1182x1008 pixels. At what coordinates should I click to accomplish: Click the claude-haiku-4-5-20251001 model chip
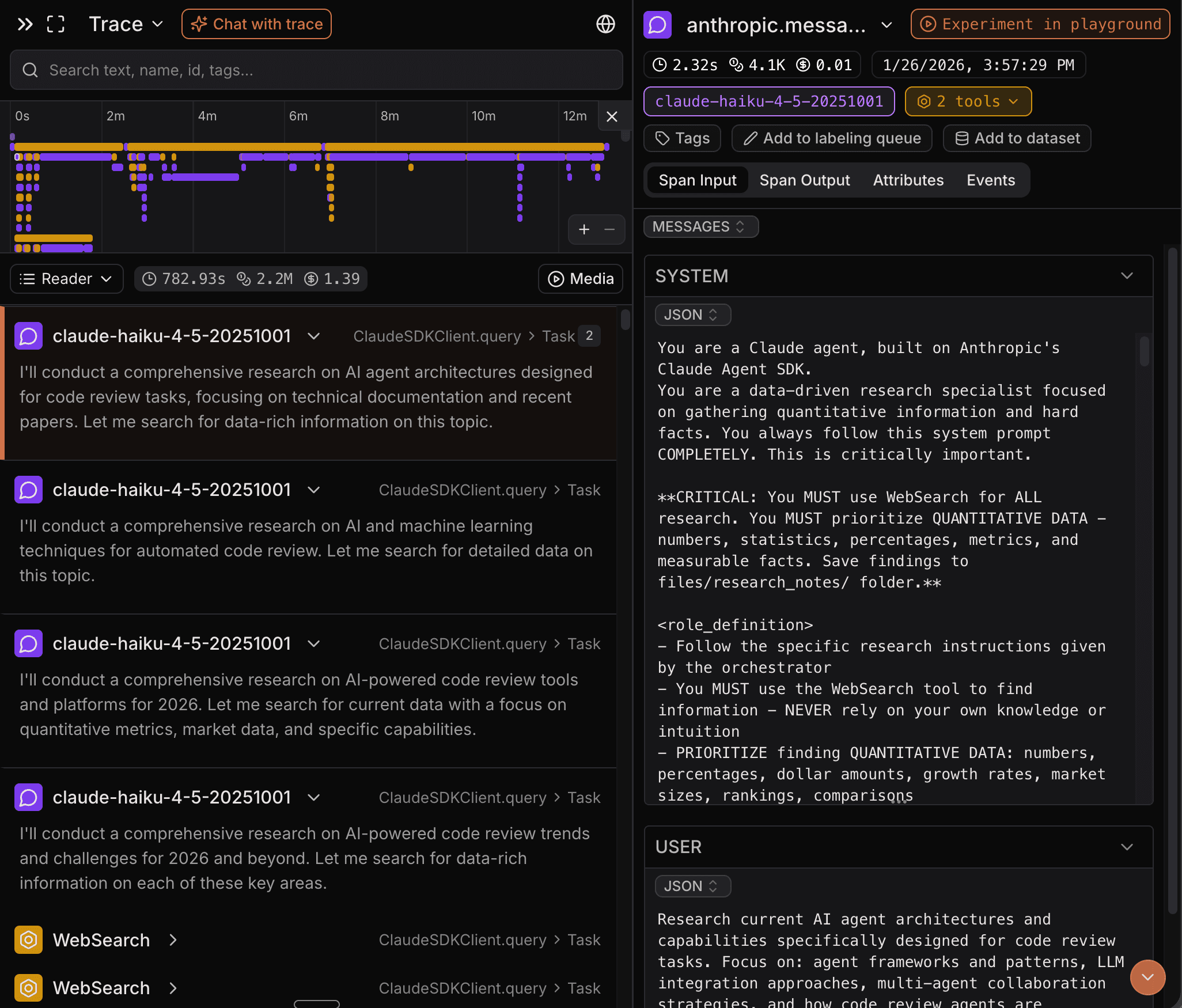(x=769, y=101)
